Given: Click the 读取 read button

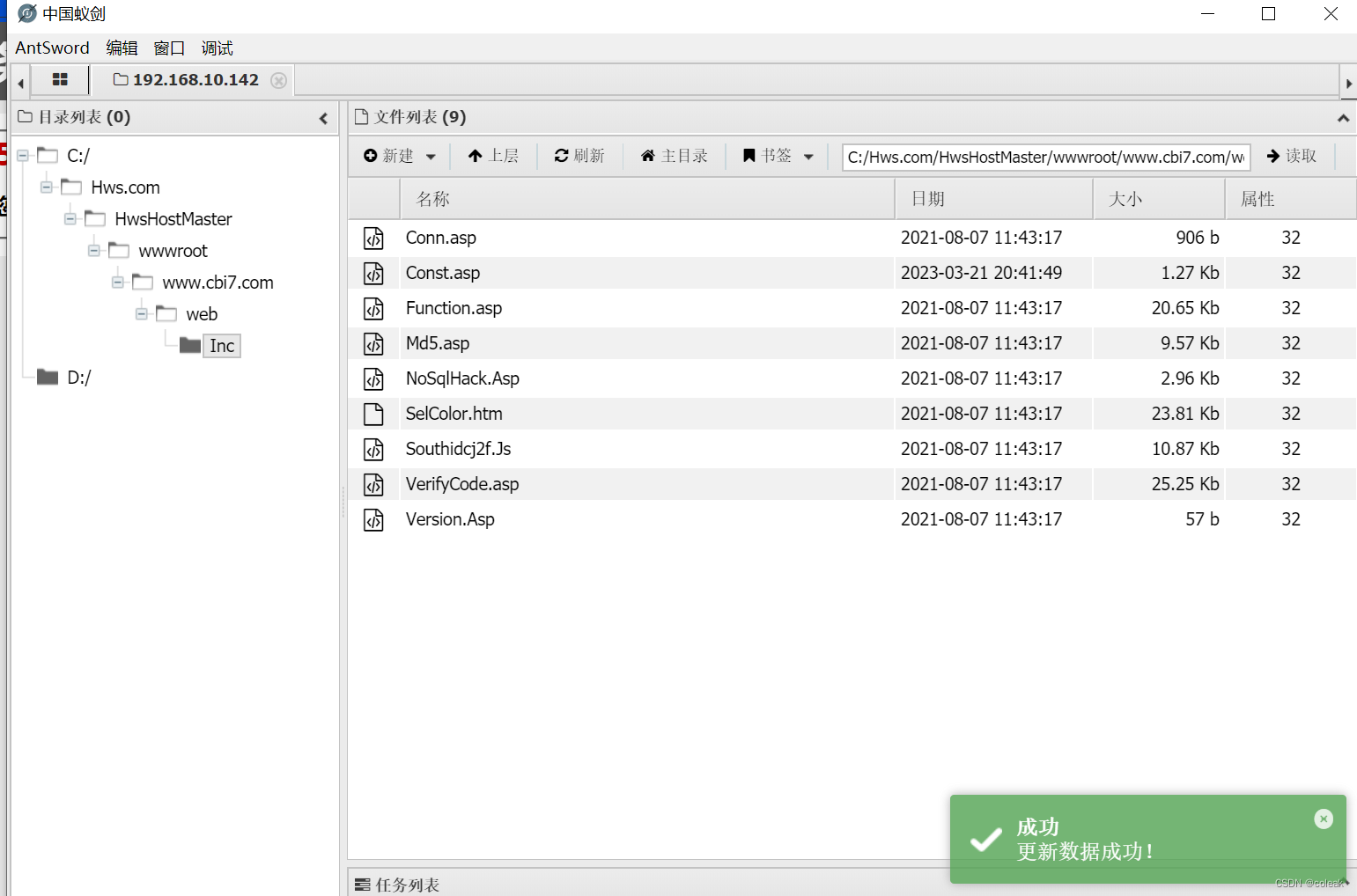Looking at the screenshot, I should tap(1292, 156).
